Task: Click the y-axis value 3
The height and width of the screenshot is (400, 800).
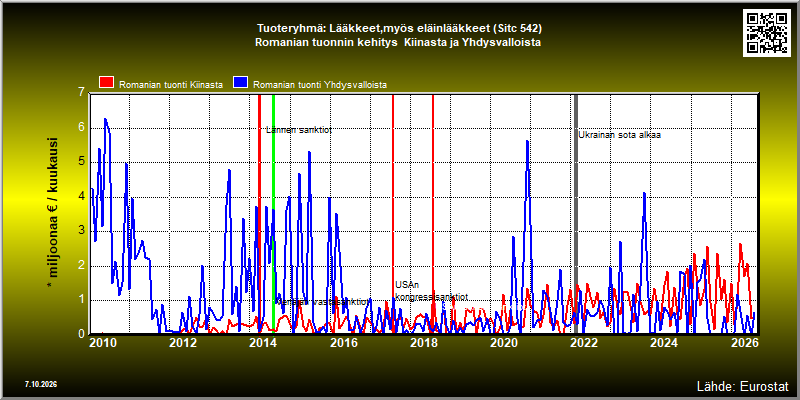Action: pyautogui.click(x=81, y=231)
